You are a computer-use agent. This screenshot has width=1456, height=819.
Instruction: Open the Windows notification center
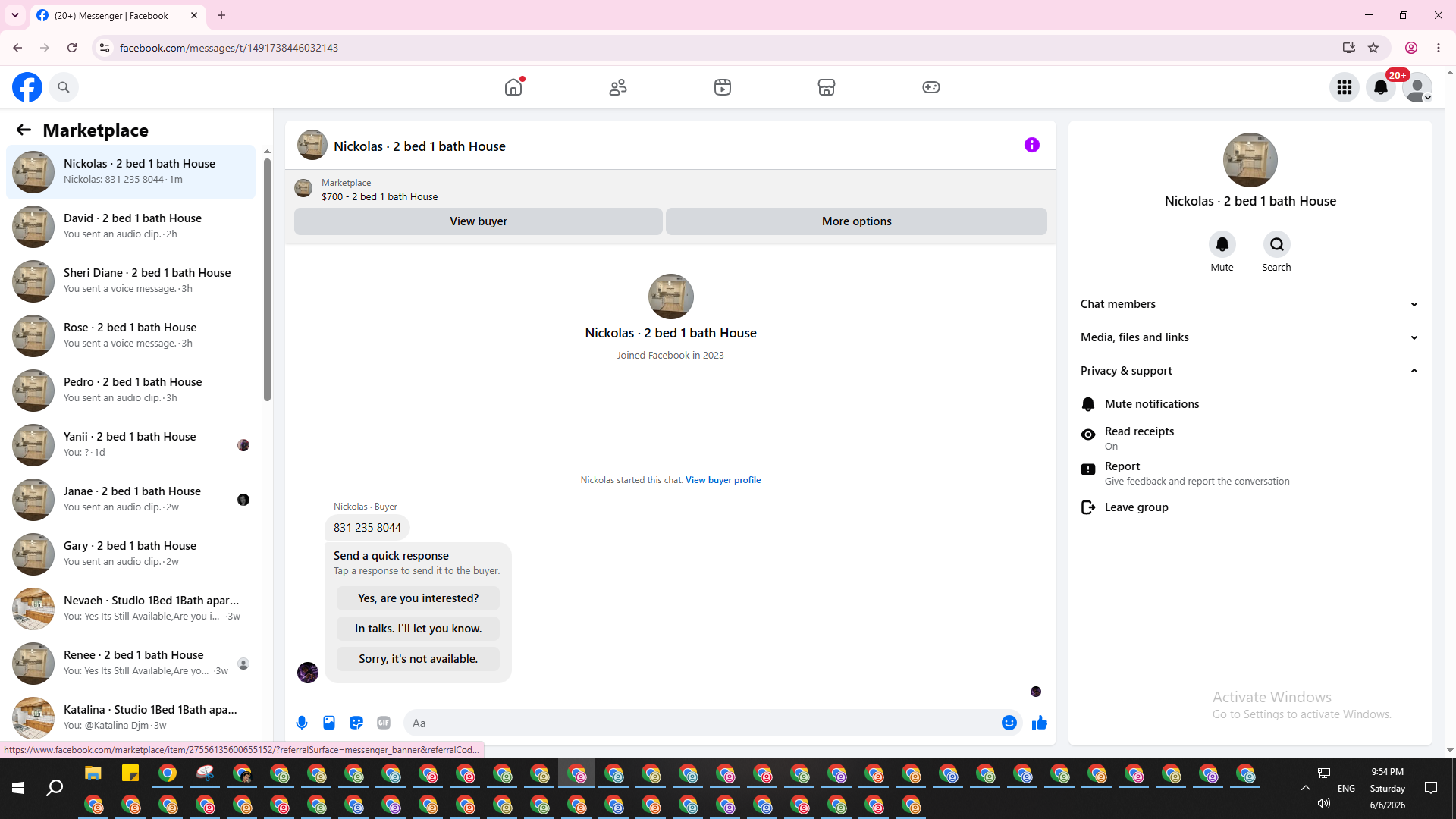tap(1431, 789)
